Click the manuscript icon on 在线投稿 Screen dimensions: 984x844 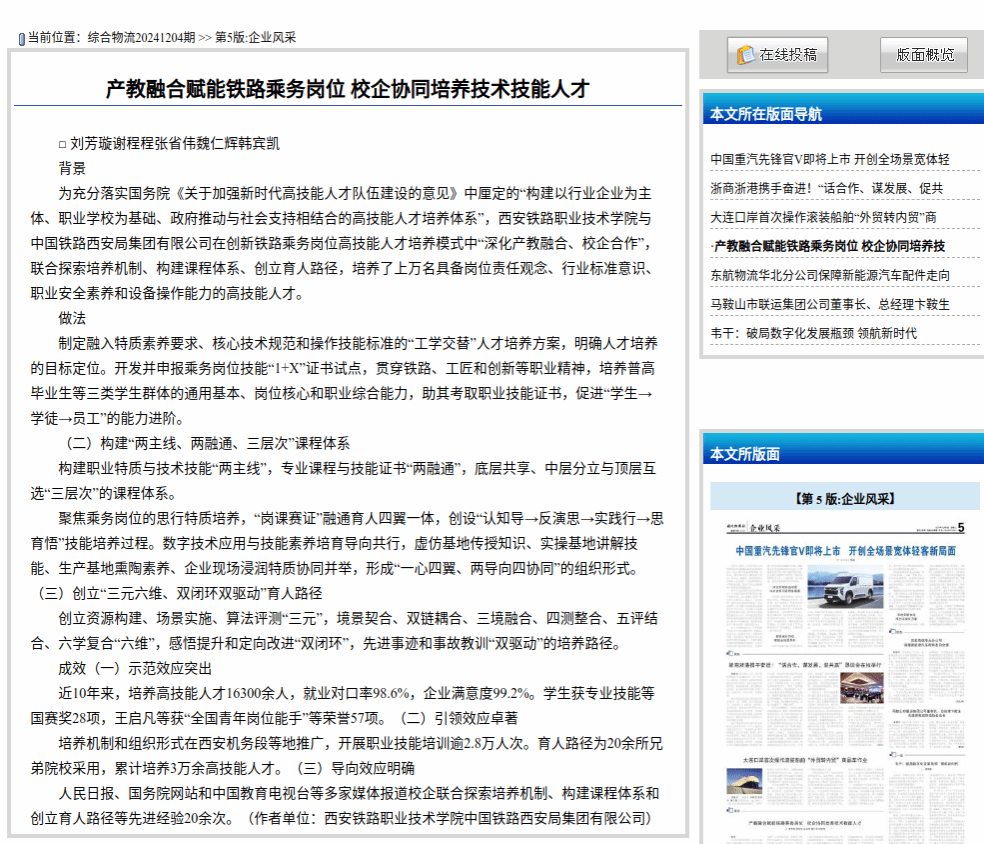coord(746,55)
